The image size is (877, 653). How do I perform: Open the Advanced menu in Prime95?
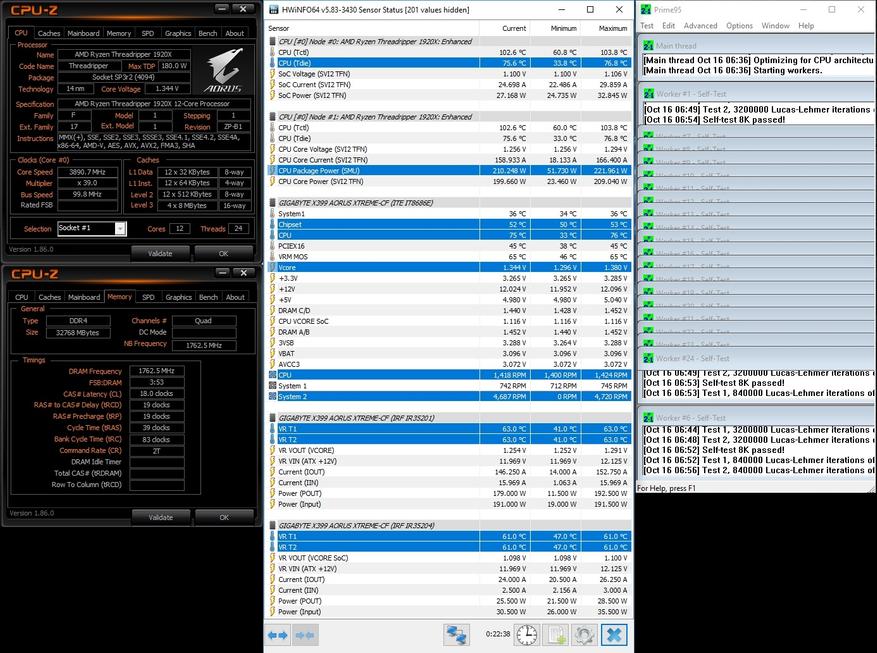tap(700, 25)
